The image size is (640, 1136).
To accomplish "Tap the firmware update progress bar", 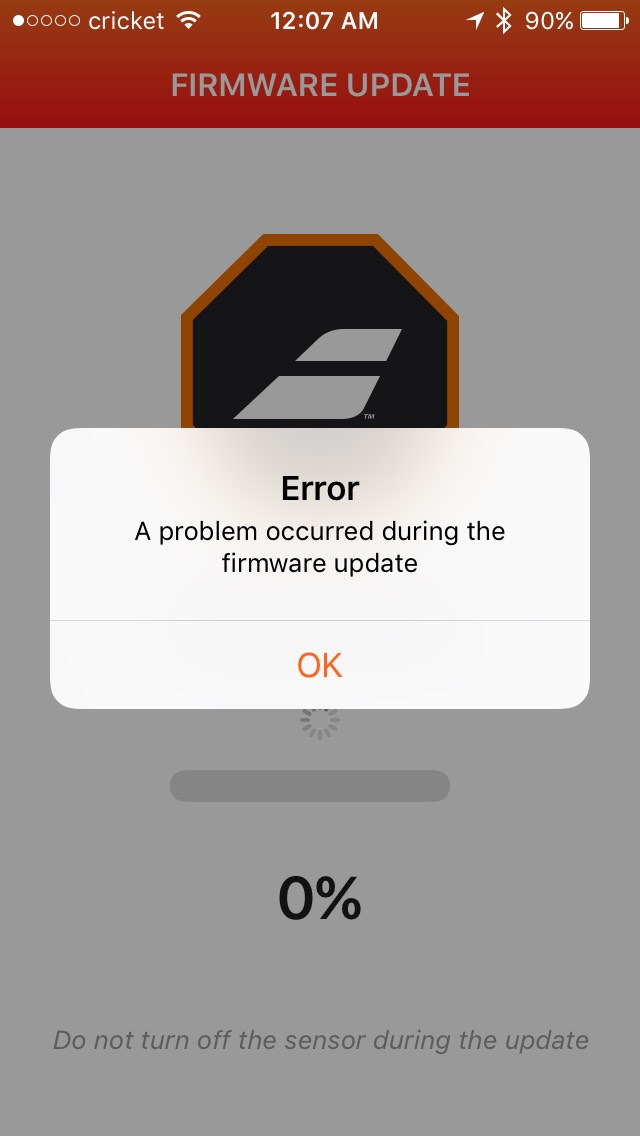I will pos(310,785).
